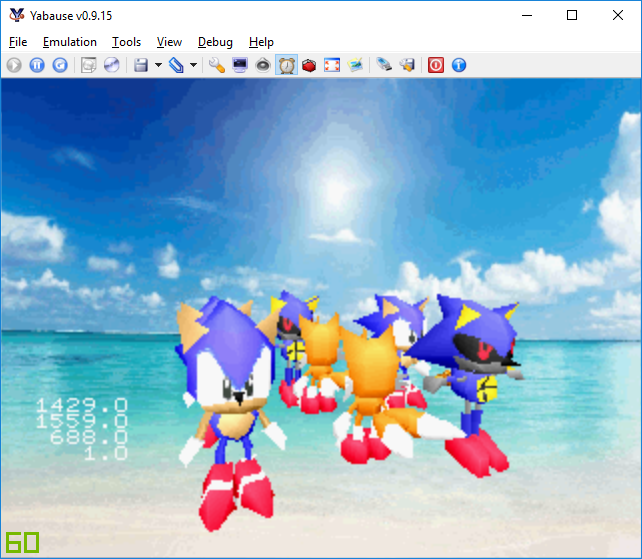Click the floppy disk save state icon

tap(141, 65)
